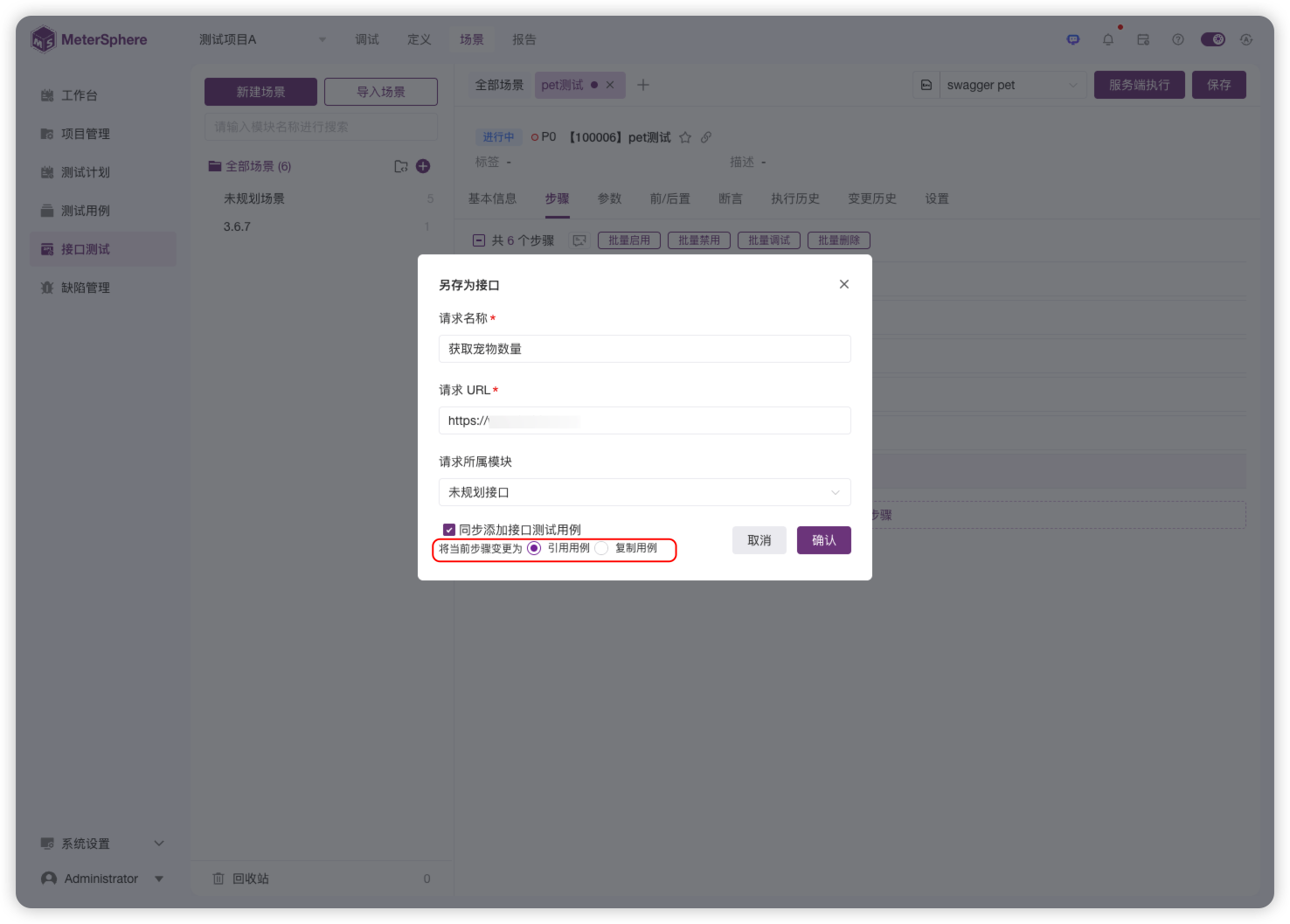Click the 批量调试 button
The height and width of the screenshot is (924, 1290).
coord(769,240)
